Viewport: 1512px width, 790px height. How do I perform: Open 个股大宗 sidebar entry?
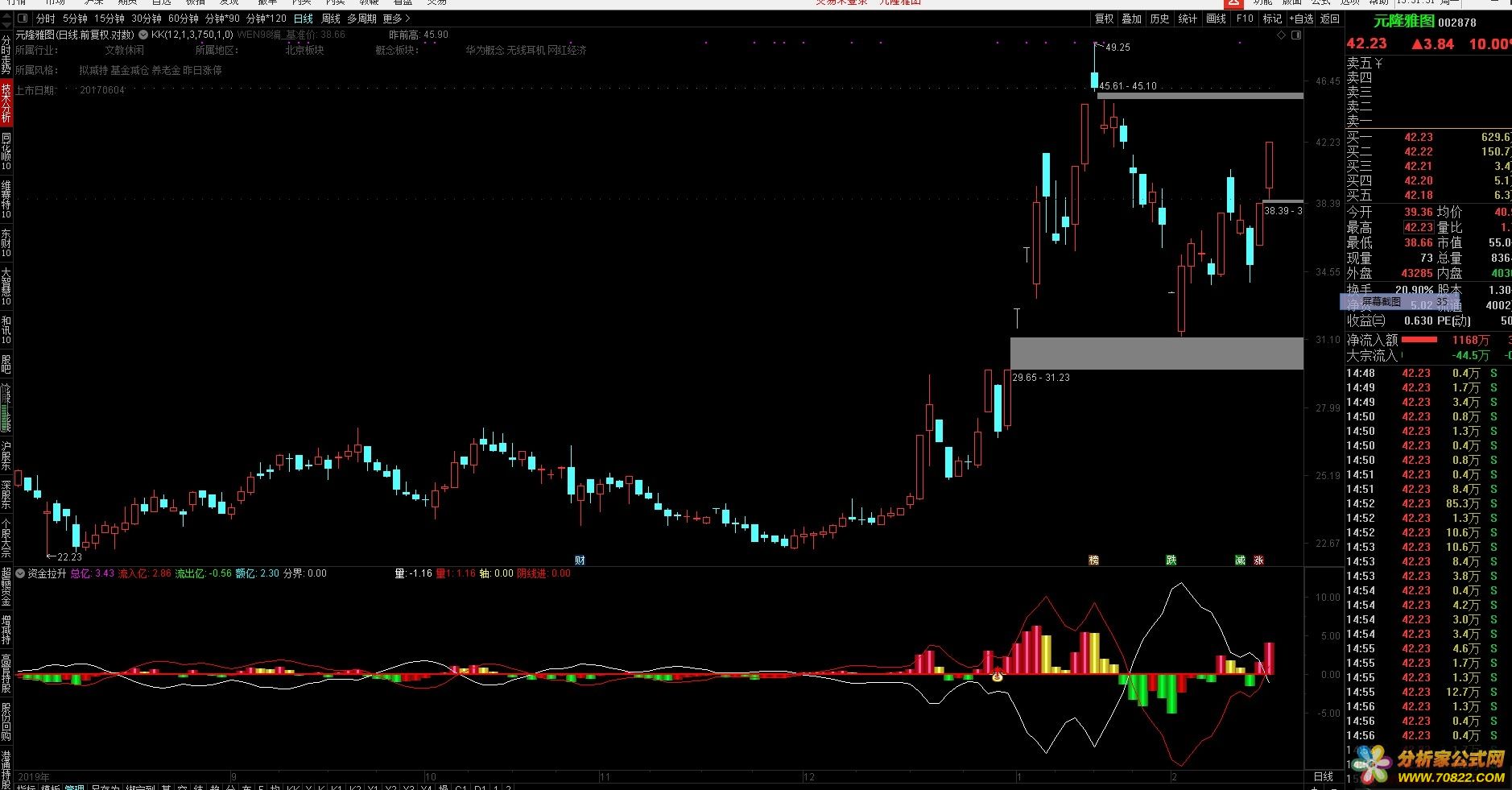[6, 540]
